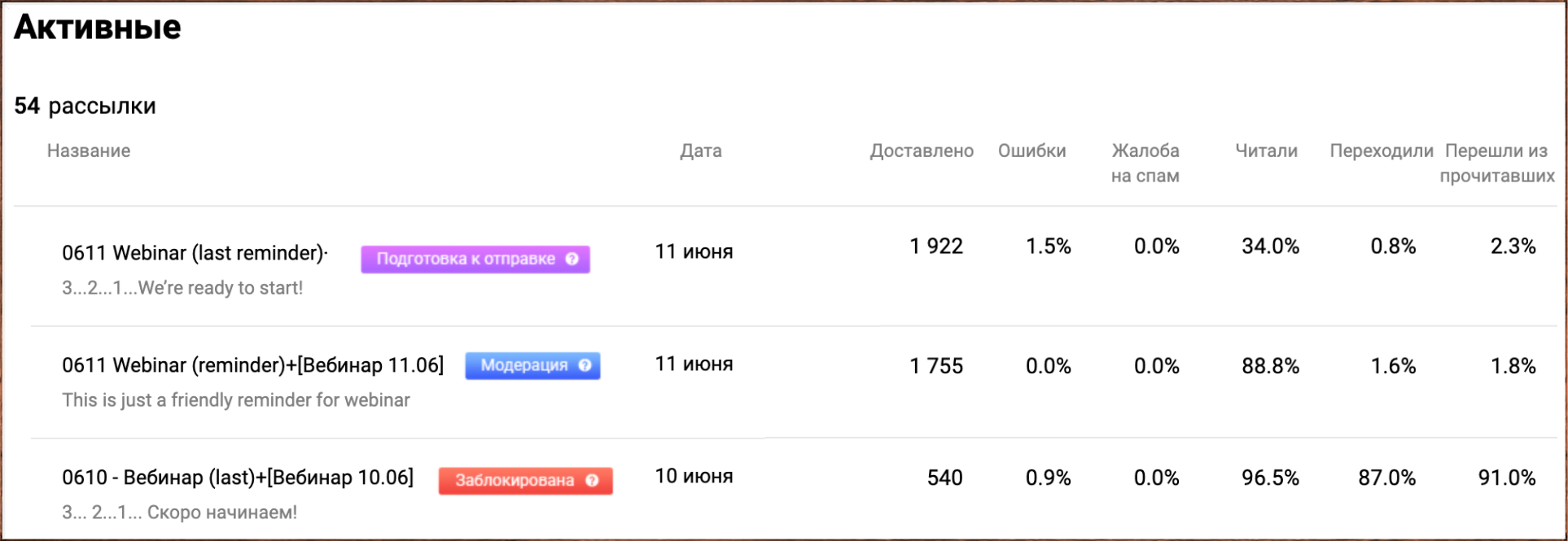Click the red 'Заблокирована' status badge

point(515,480)
